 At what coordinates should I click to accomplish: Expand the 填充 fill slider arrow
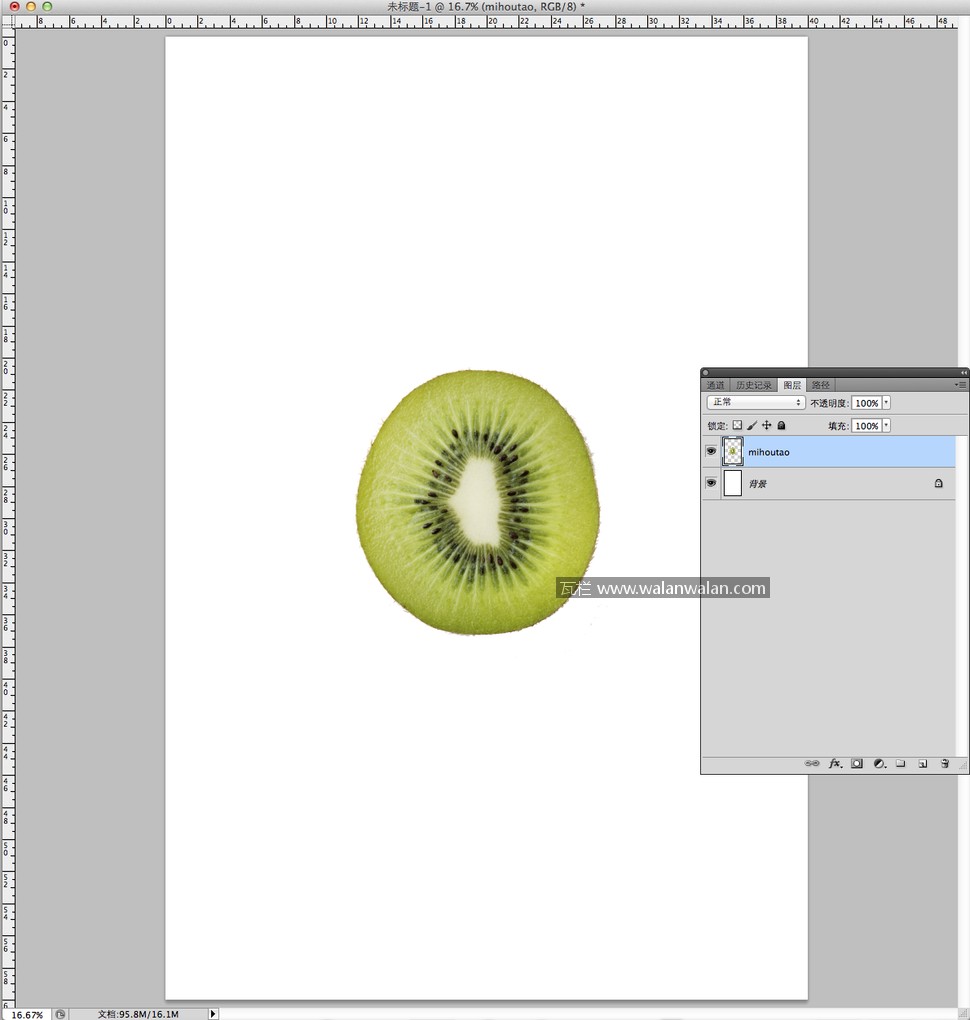click(x=886, y=426)
